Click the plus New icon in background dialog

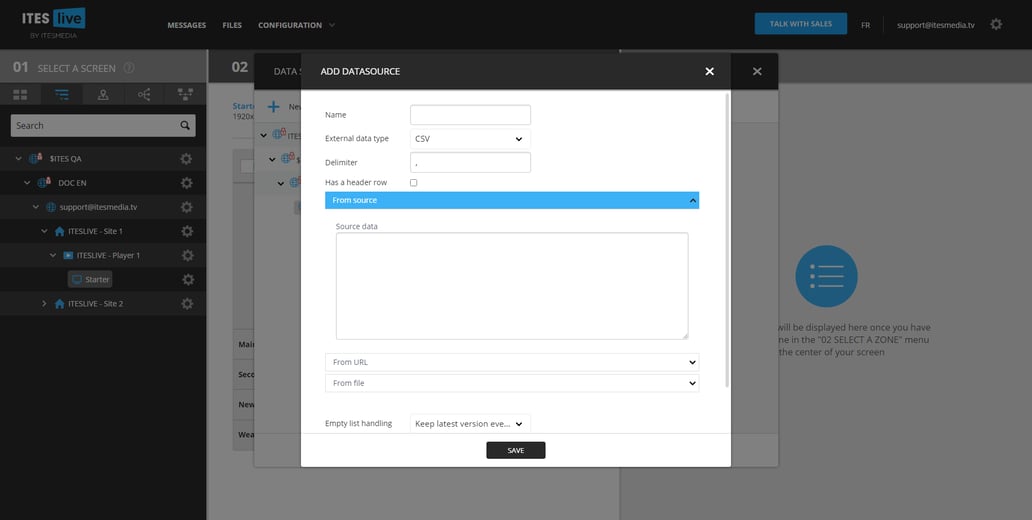coord(273,107)
